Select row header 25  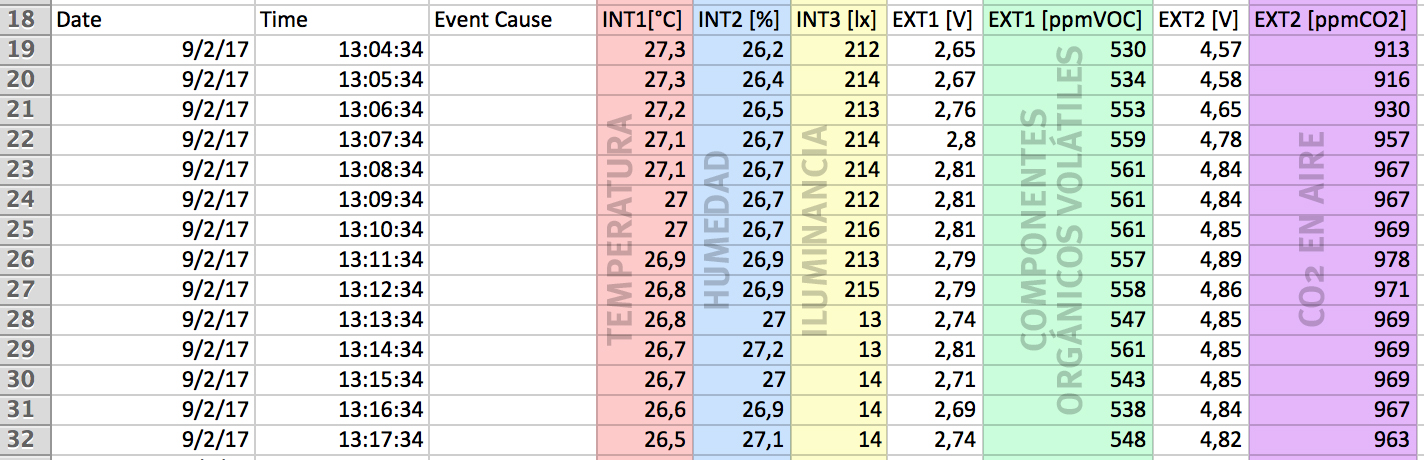point(24,229)
